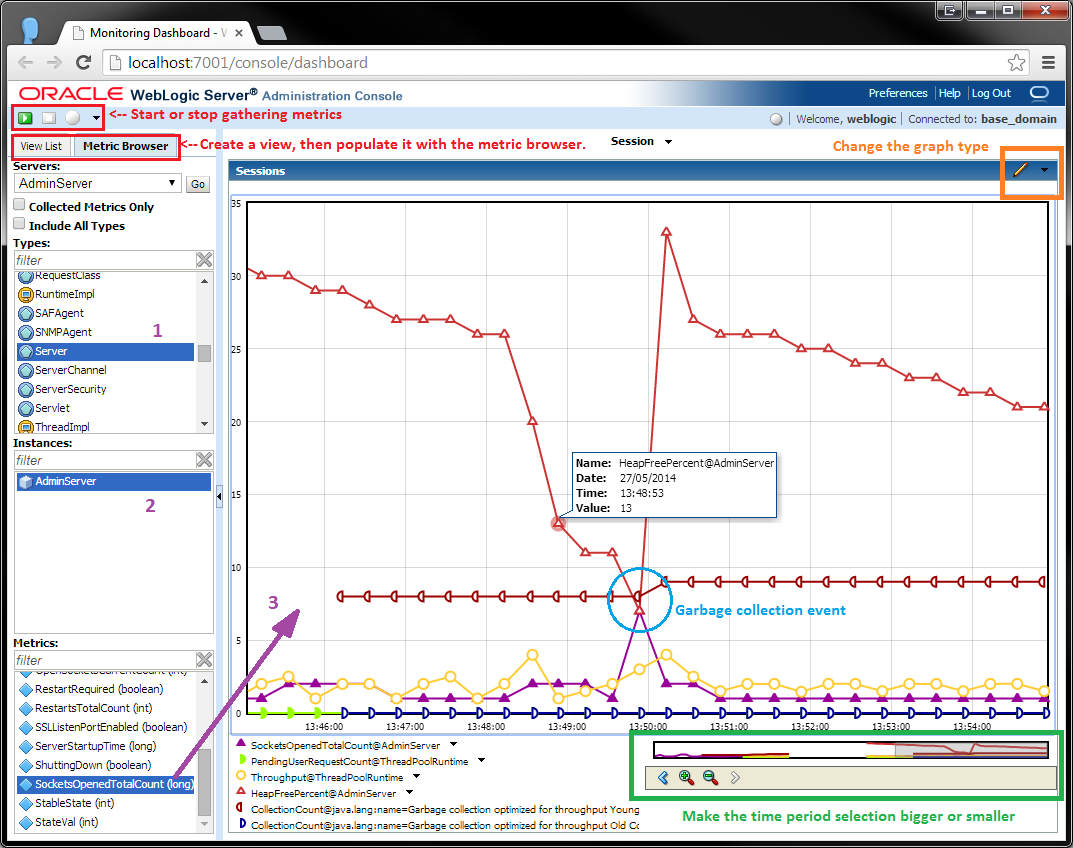Click the purple triangle SocketsOpenedTotalCount legend marker

[241, 743]
